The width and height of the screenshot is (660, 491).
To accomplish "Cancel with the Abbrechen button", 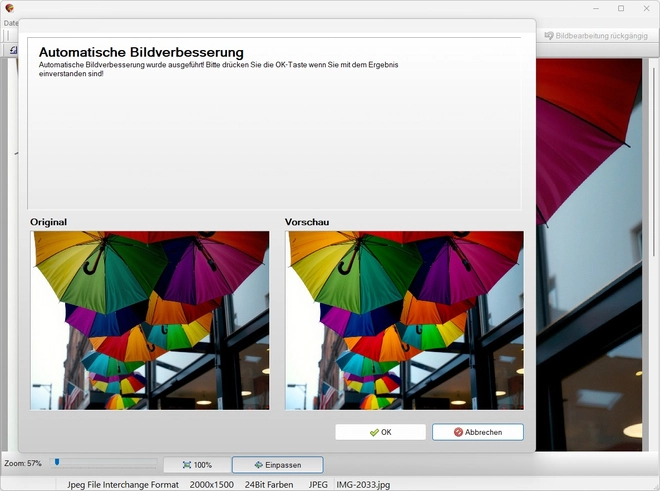I will pyautogui.click(x=478, y=432).
